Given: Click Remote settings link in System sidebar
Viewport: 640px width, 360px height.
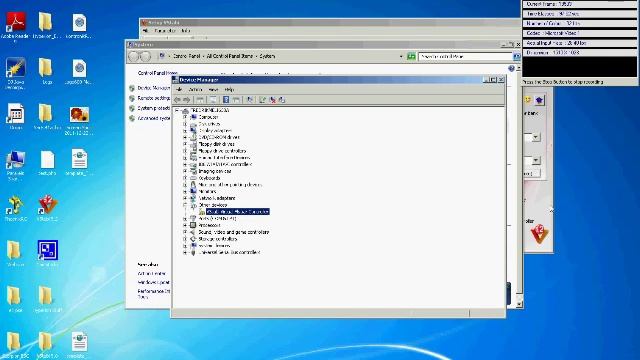Looking at the screenshot, I should click(153, 98).
